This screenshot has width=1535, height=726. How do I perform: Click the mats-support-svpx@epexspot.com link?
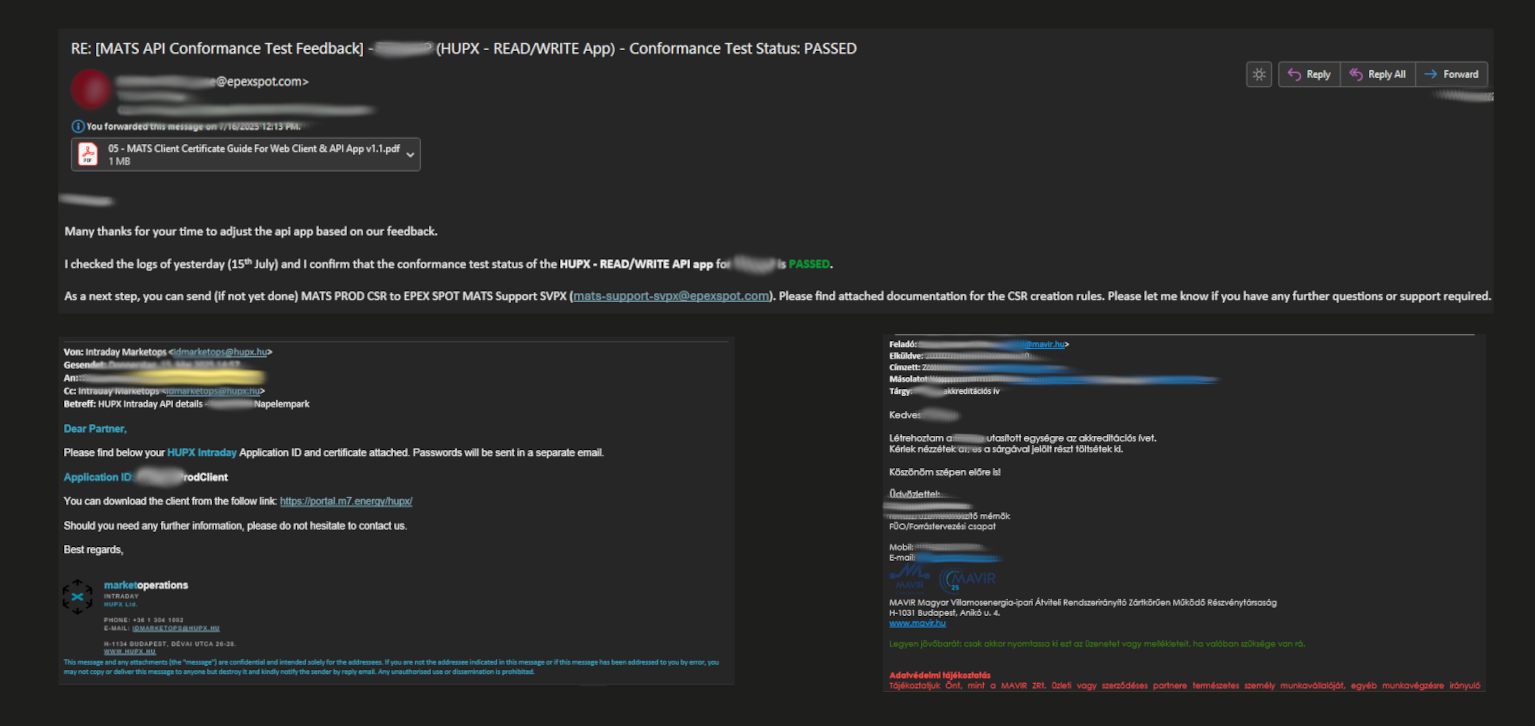coord(671,296)
